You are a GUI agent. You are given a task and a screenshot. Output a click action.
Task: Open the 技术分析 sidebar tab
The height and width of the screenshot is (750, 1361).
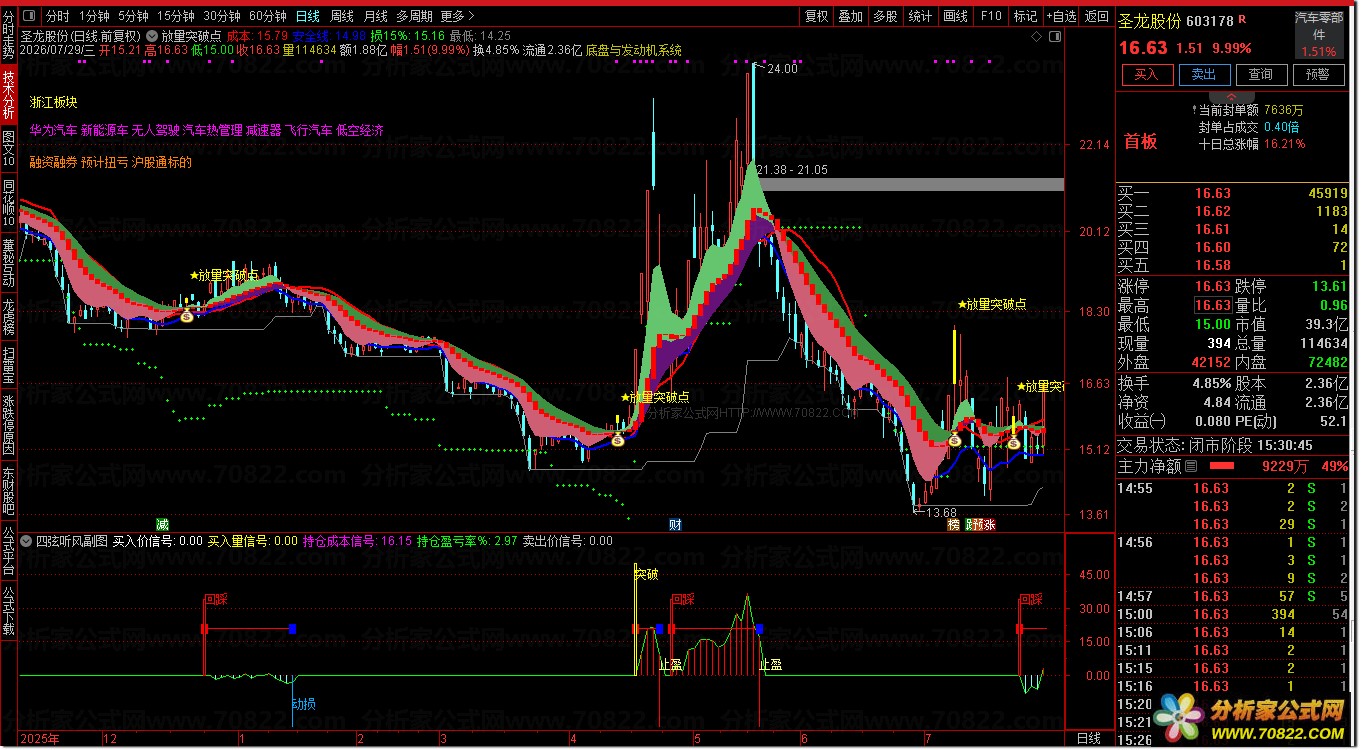coord(8,95)
